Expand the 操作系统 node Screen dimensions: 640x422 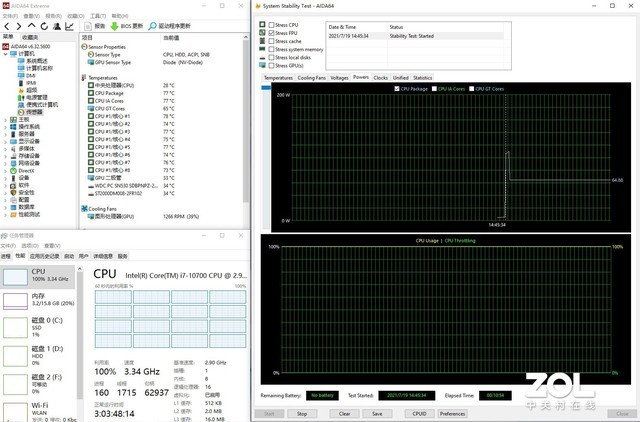pyautogui.click(x=5, y=127)
